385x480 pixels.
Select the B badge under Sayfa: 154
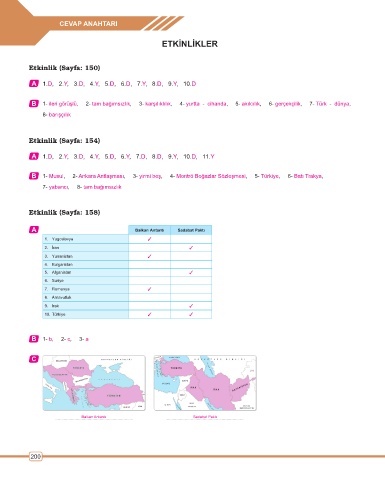[x=34, y=176]
